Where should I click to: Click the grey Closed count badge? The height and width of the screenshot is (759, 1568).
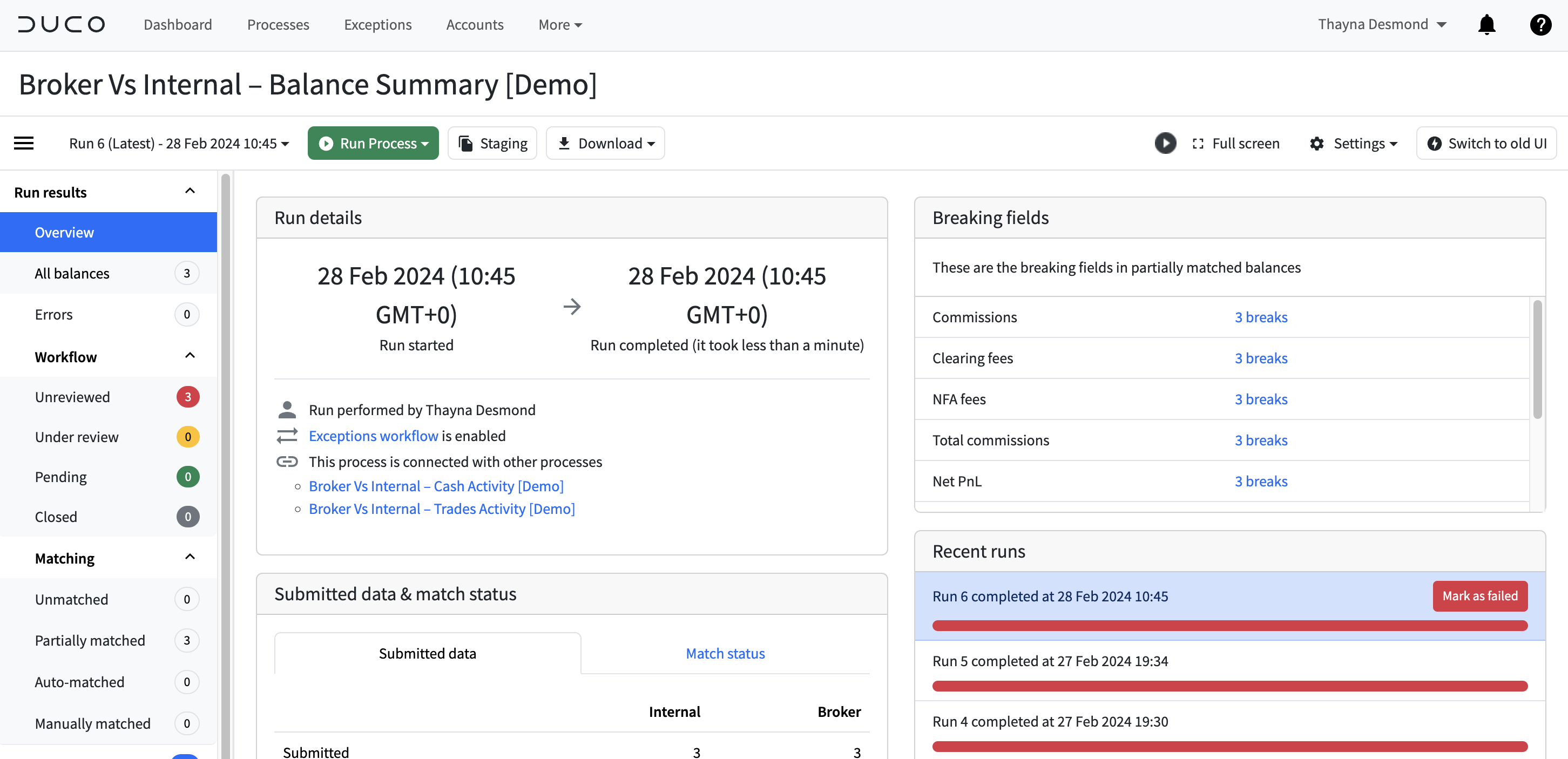click(187, 517)
